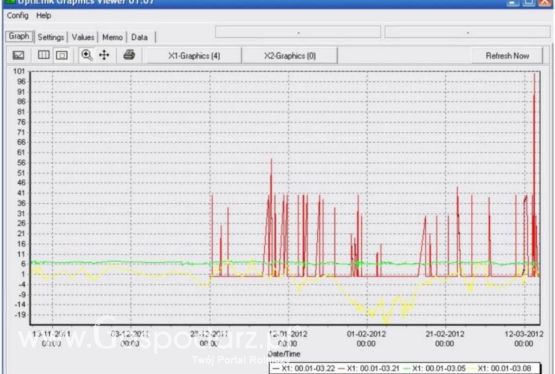Click the printer icon

[129, 55]
